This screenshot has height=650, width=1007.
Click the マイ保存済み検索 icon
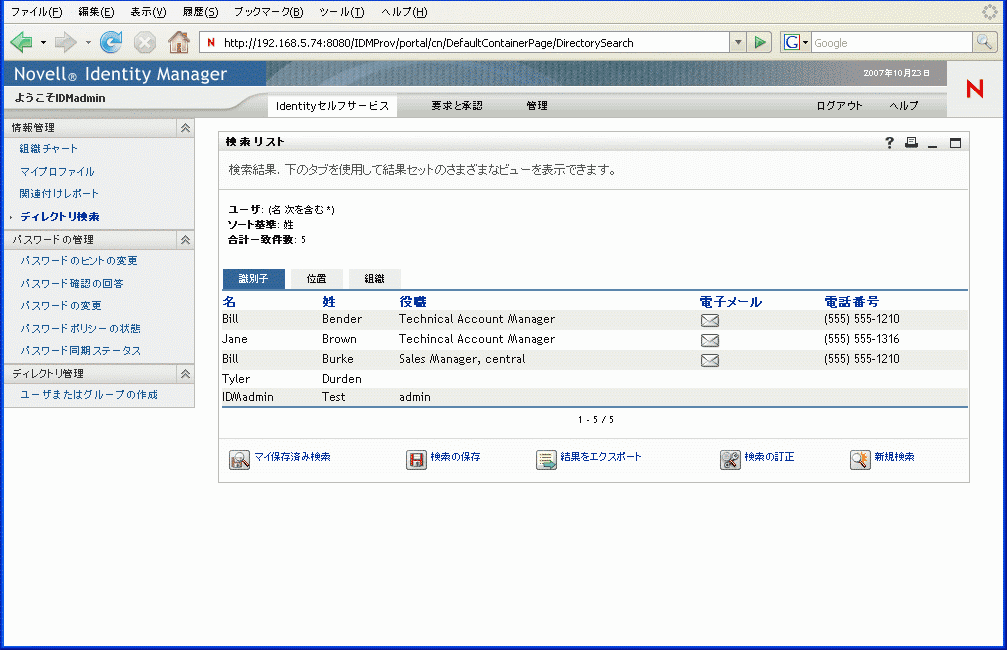(239, 459)
